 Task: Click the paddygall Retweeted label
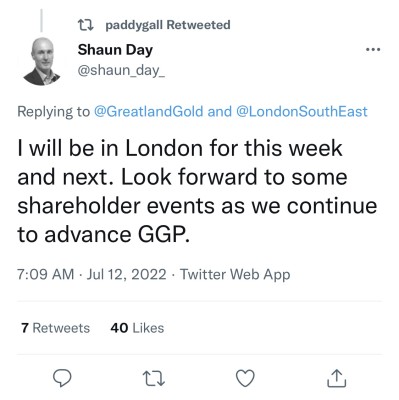(168, 25)
